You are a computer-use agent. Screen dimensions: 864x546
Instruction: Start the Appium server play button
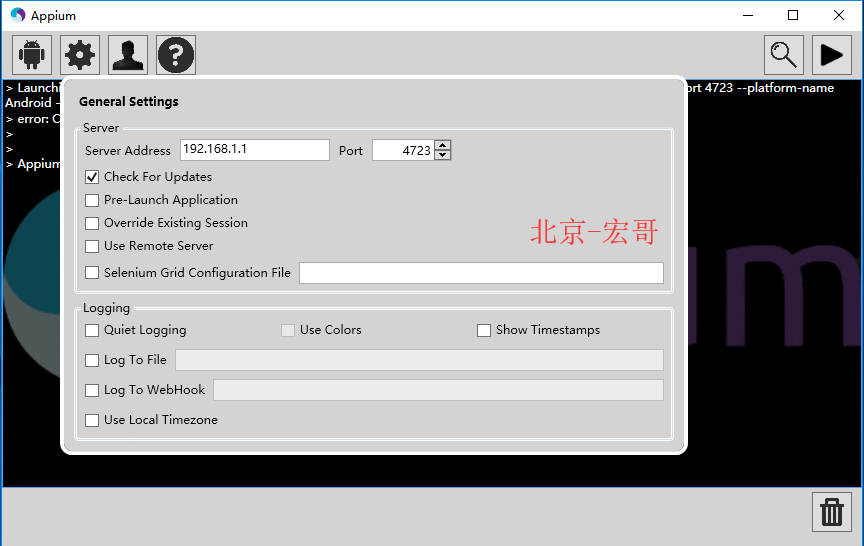pyautogui.click(x=831, y=55)
